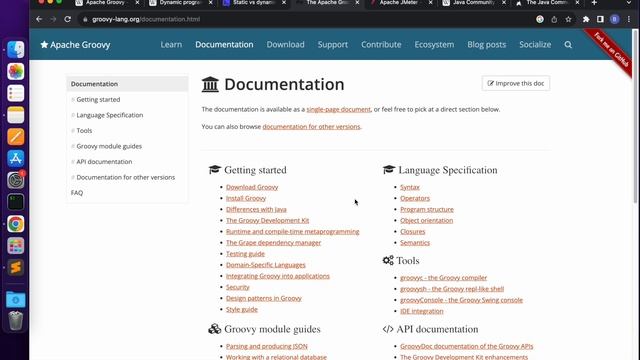Open the tab search dropdown chevron
Viewport: 640px width, 360px height.
click(x=629, y=2)
